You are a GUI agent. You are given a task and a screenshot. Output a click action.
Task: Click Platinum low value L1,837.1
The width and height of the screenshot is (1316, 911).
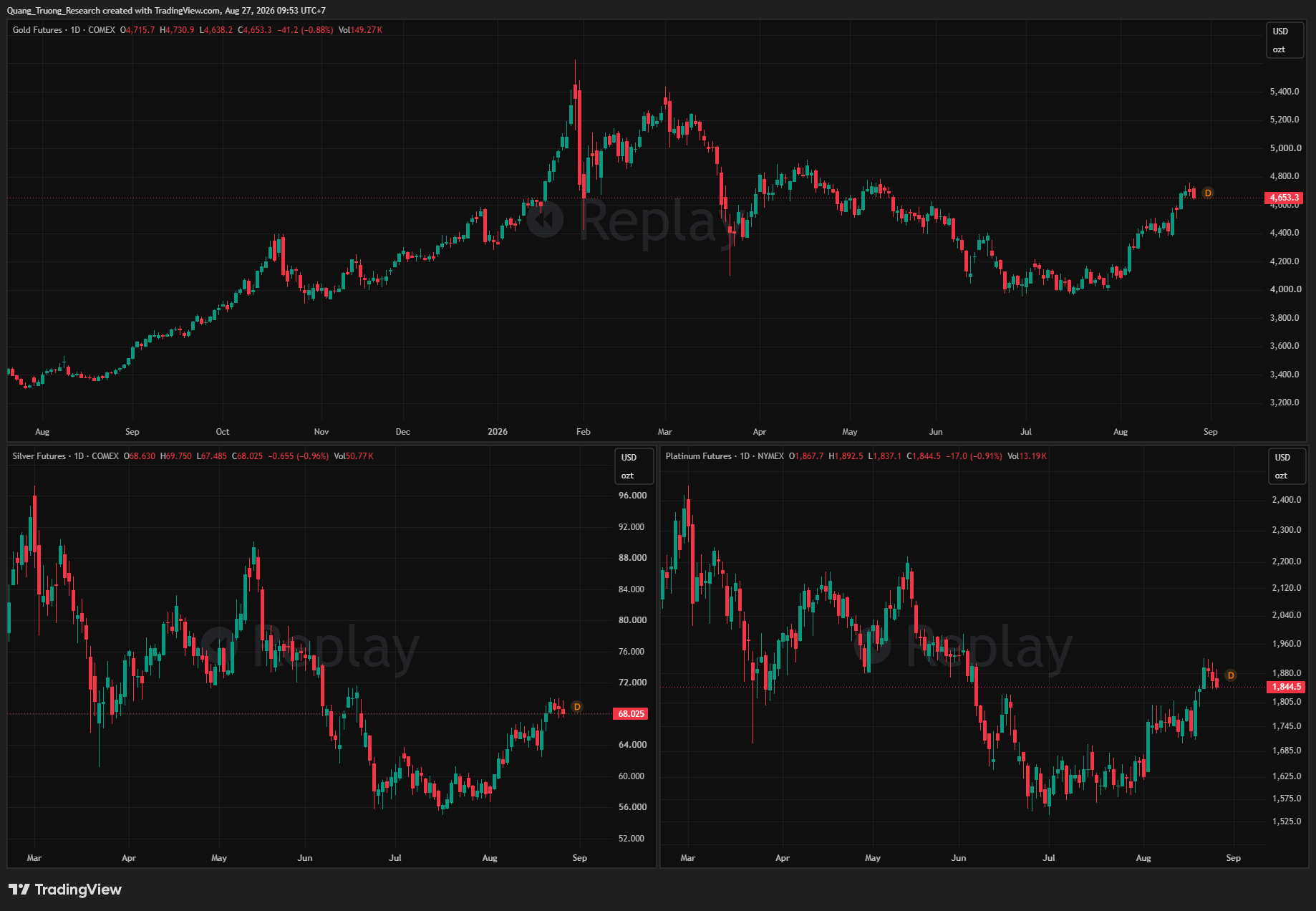[x=885, y=456]
